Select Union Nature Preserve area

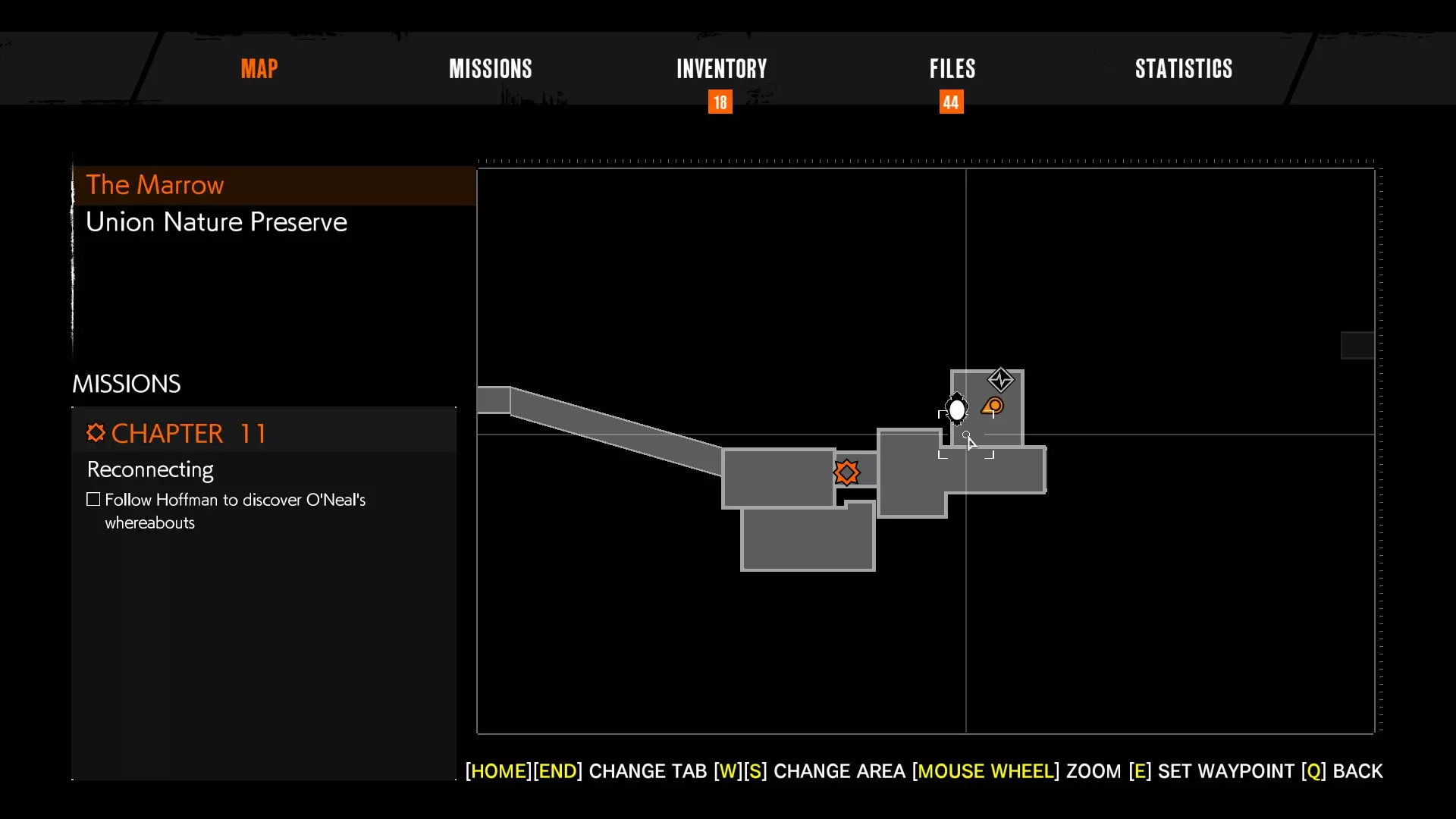(216, 222)
